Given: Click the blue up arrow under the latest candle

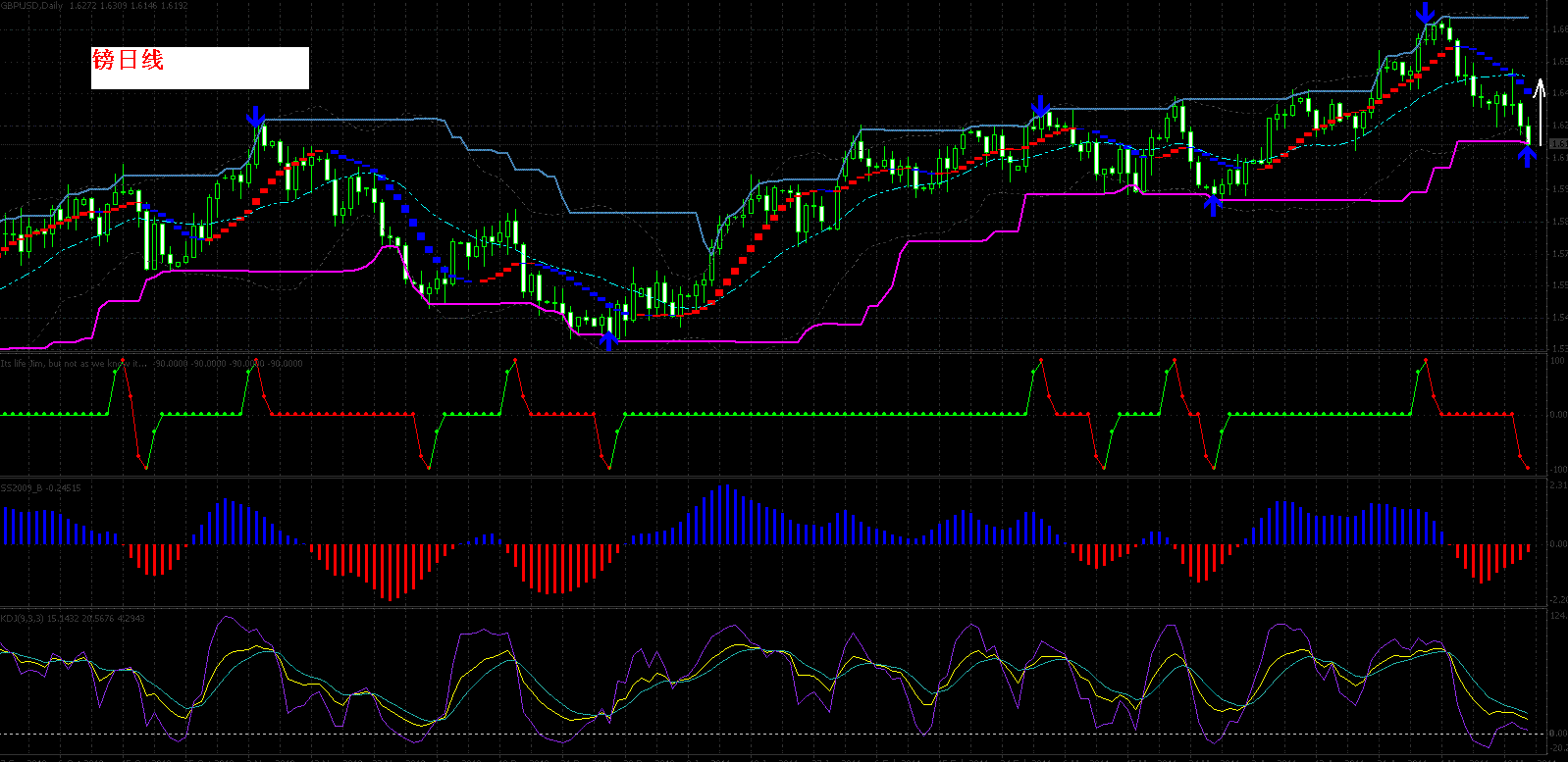Looking at the screenshot, I should (1528, 155).
